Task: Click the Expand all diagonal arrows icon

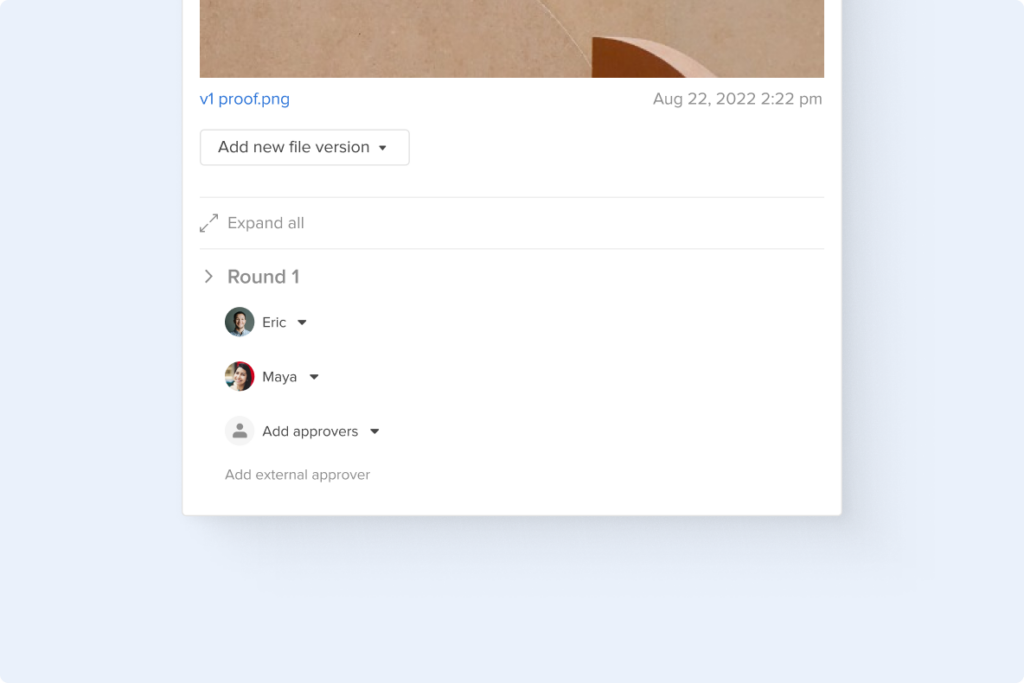Action: tap(209, 222)
